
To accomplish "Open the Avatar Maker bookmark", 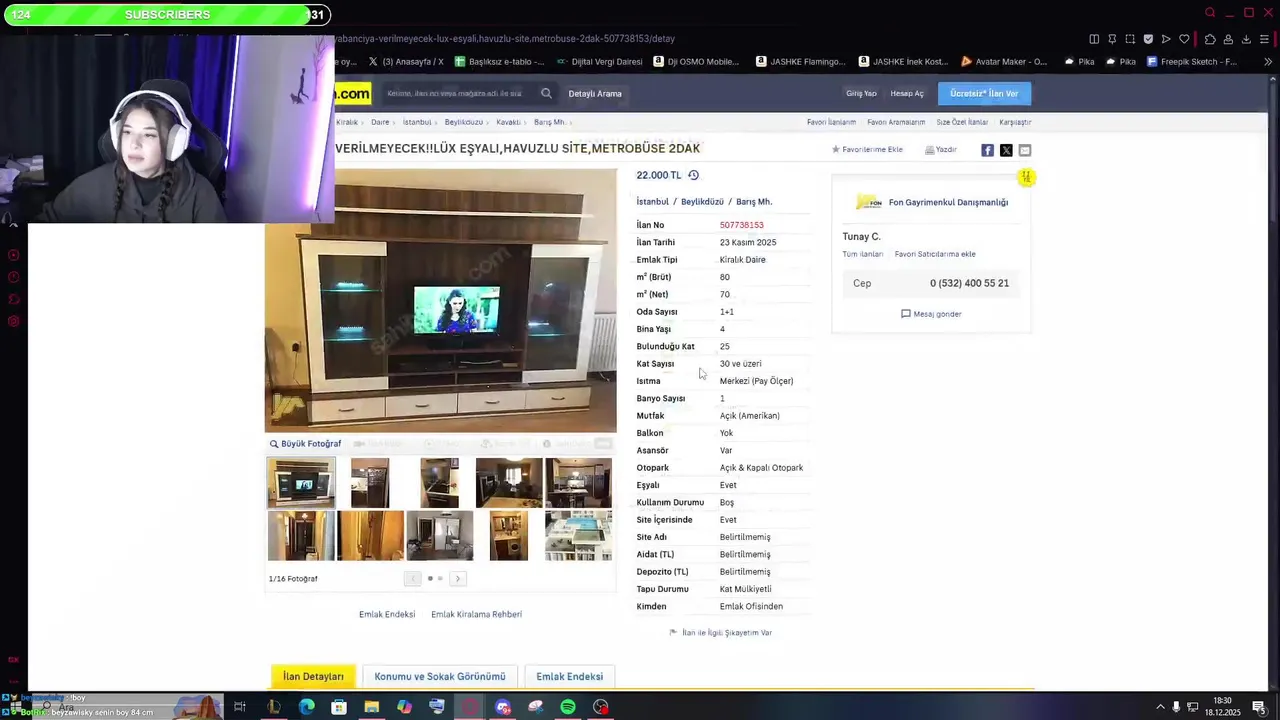I will (1003, 62).
